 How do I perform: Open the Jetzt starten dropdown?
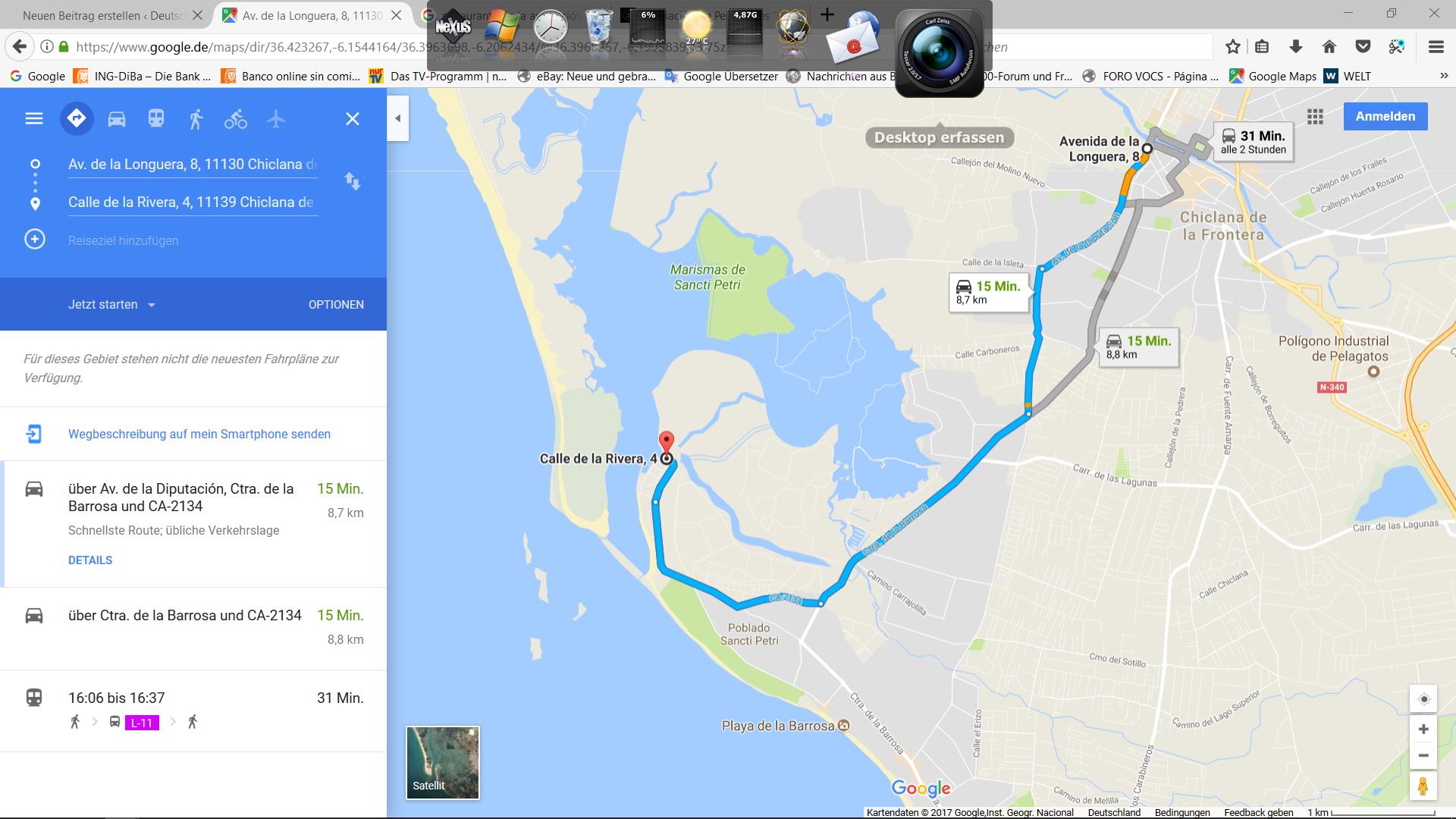(111, 305)
